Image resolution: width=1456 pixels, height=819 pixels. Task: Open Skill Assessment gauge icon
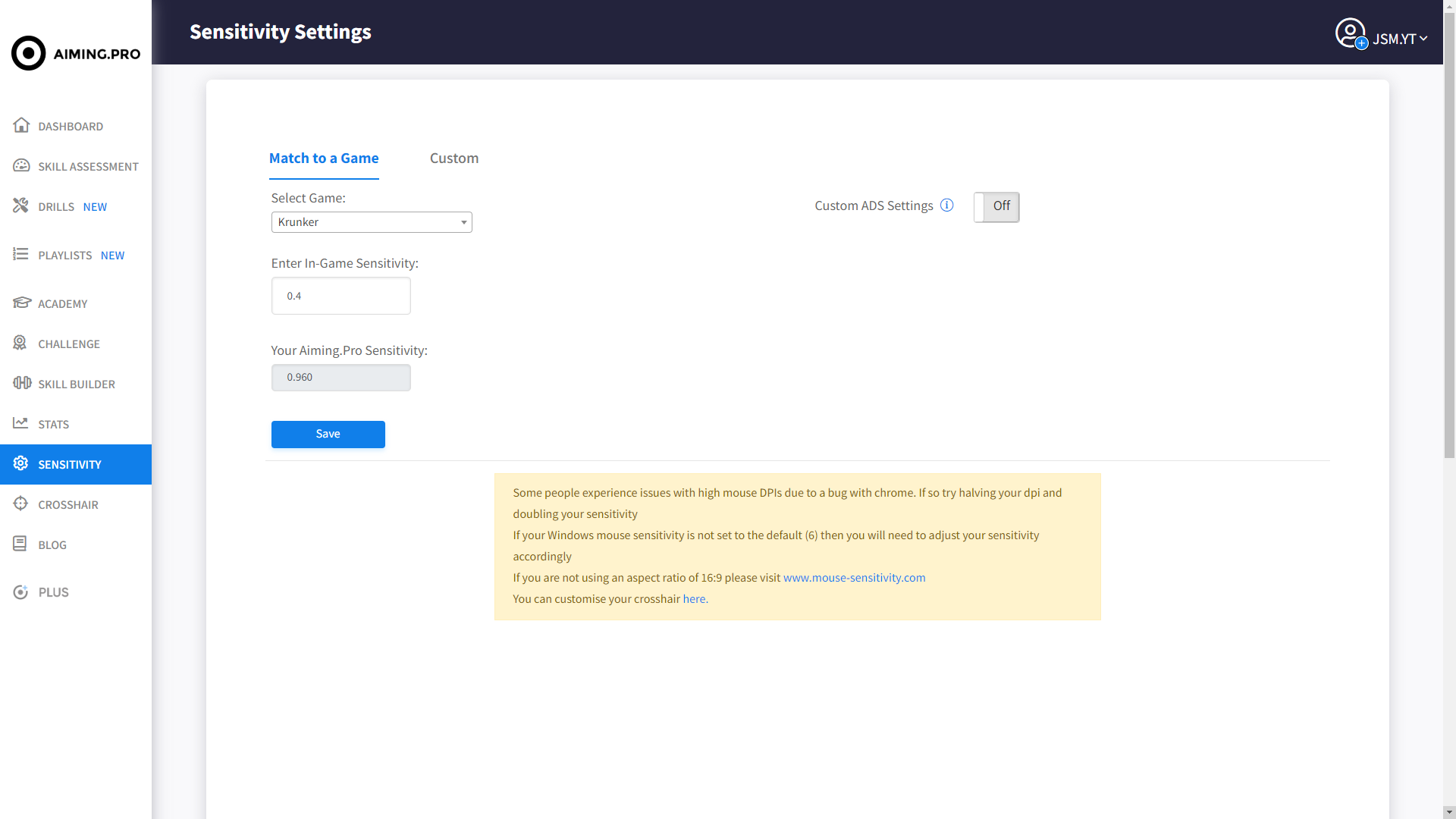click(x=21, y=165)
